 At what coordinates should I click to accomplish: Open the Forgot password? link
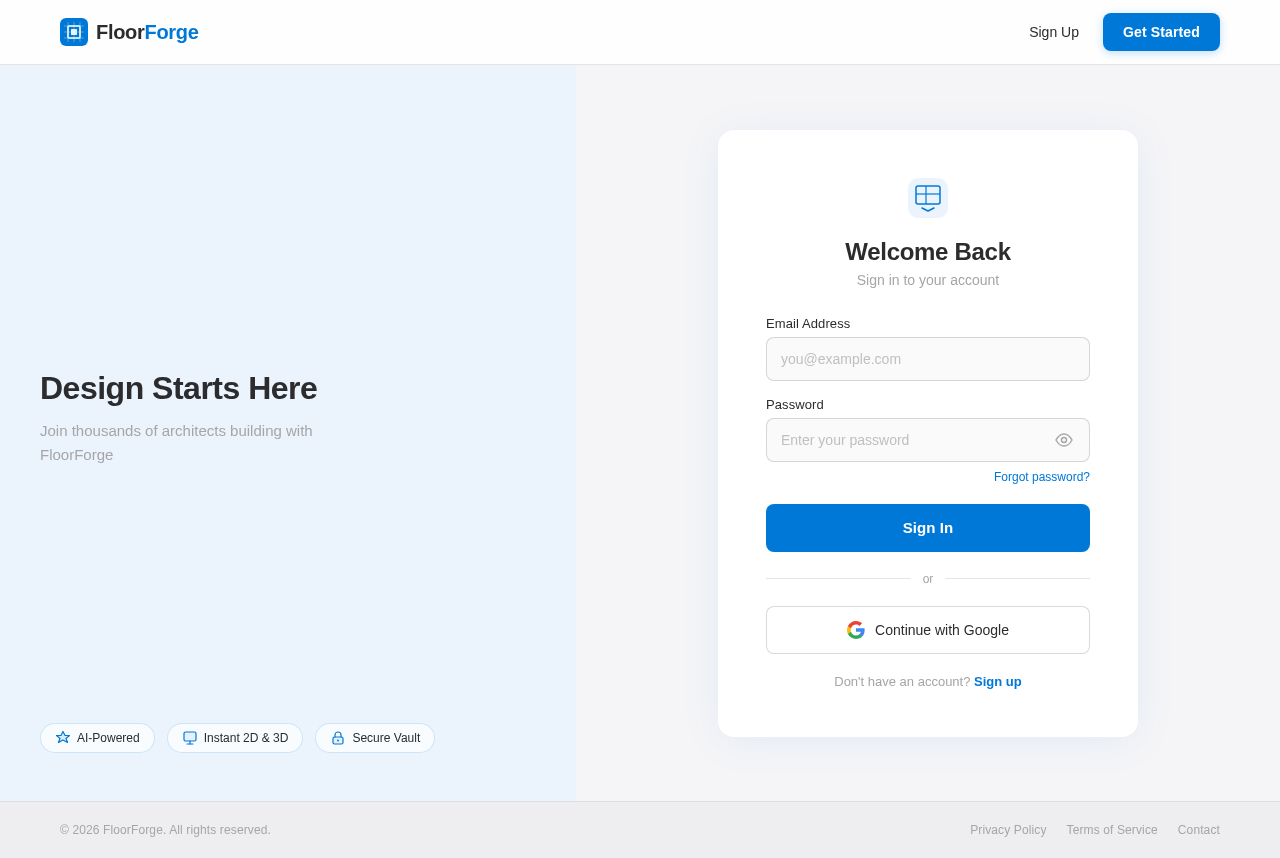click(1042, 477)
